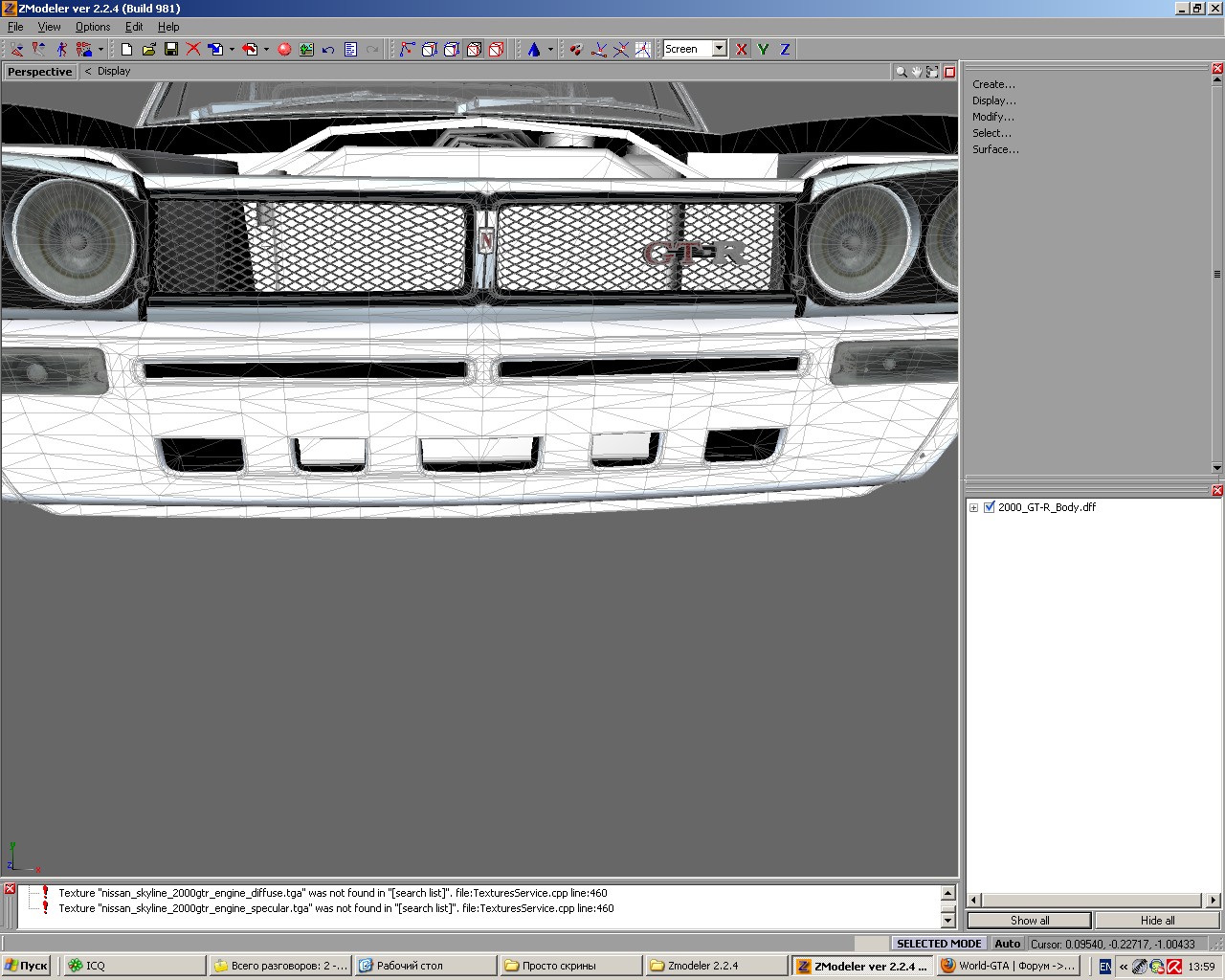Open the blue document properties icon
The height and width of the screenshot is (980, 1225).
point(350,49)
